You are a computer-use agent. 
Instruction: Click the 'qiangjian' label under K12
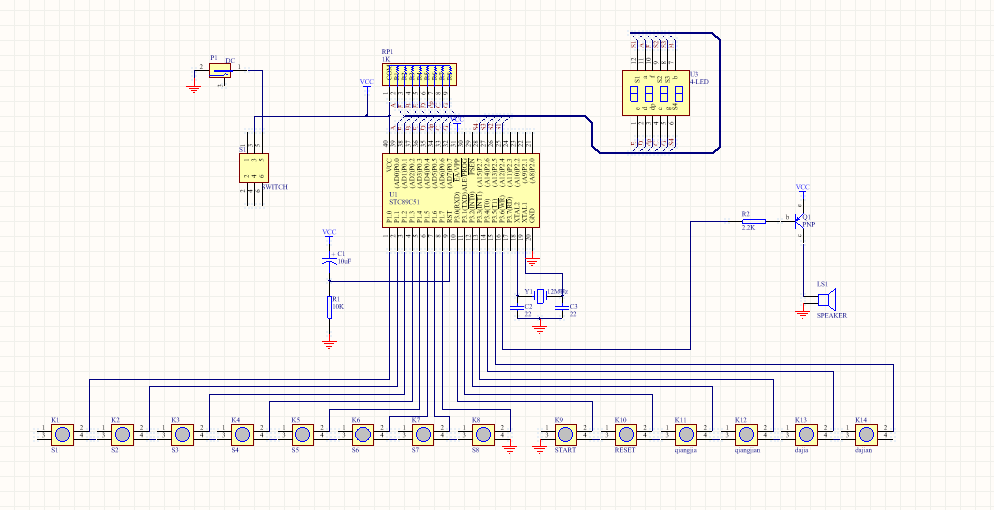point(747,450)
